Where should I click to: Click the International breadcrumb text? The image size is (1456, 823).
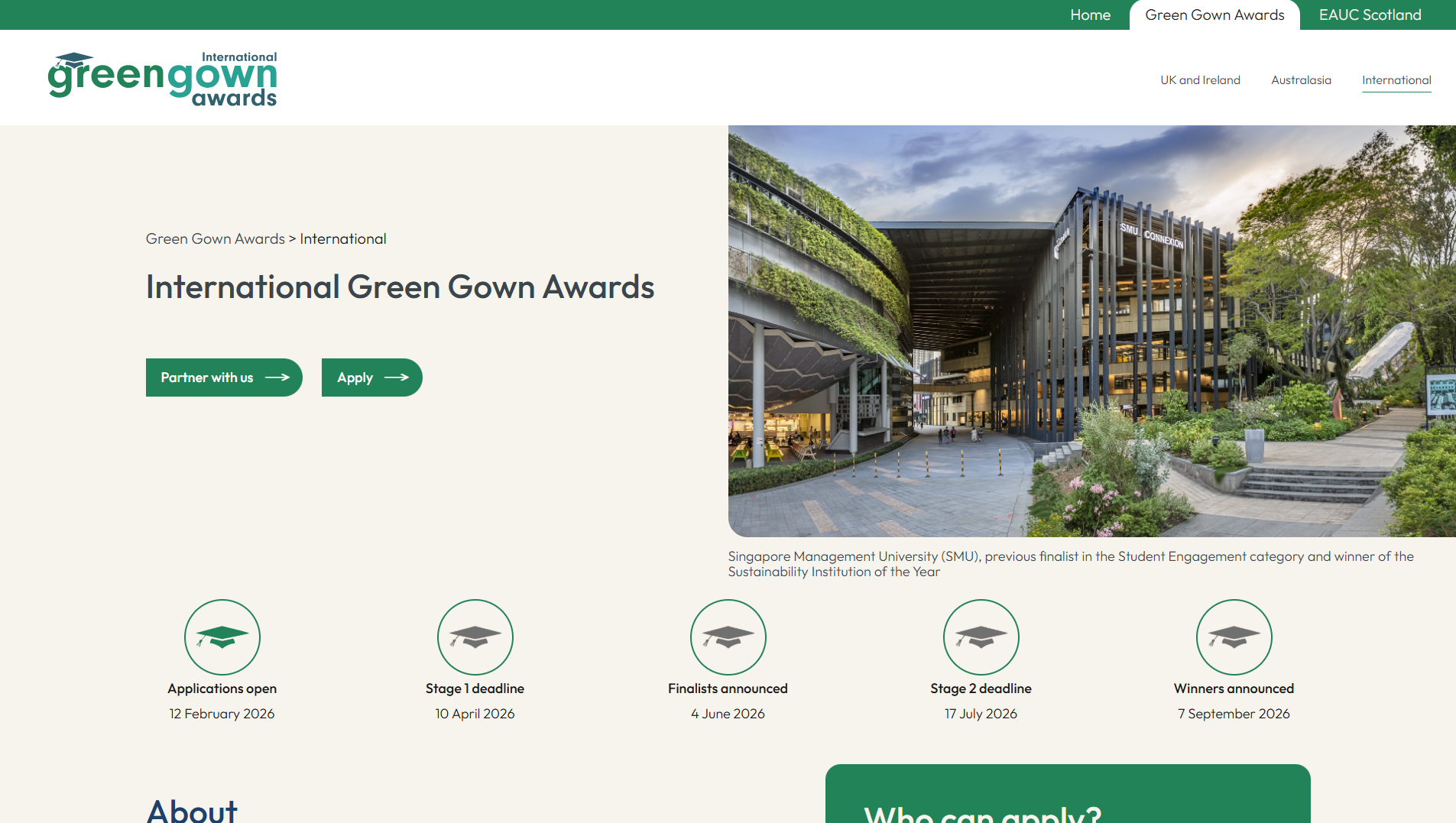(343, 239)
